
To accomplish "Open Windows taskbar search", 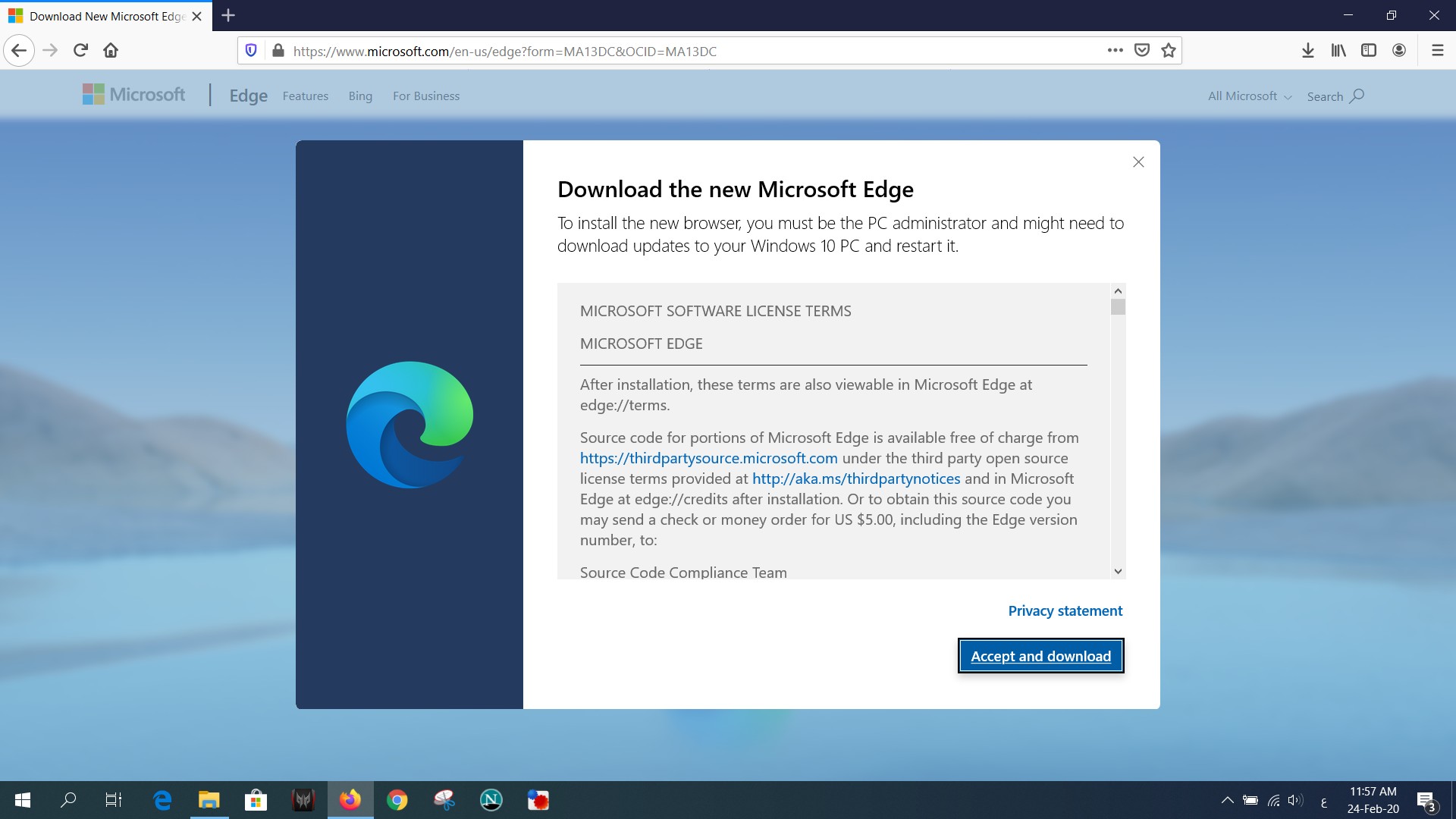I will click(68, 800).
